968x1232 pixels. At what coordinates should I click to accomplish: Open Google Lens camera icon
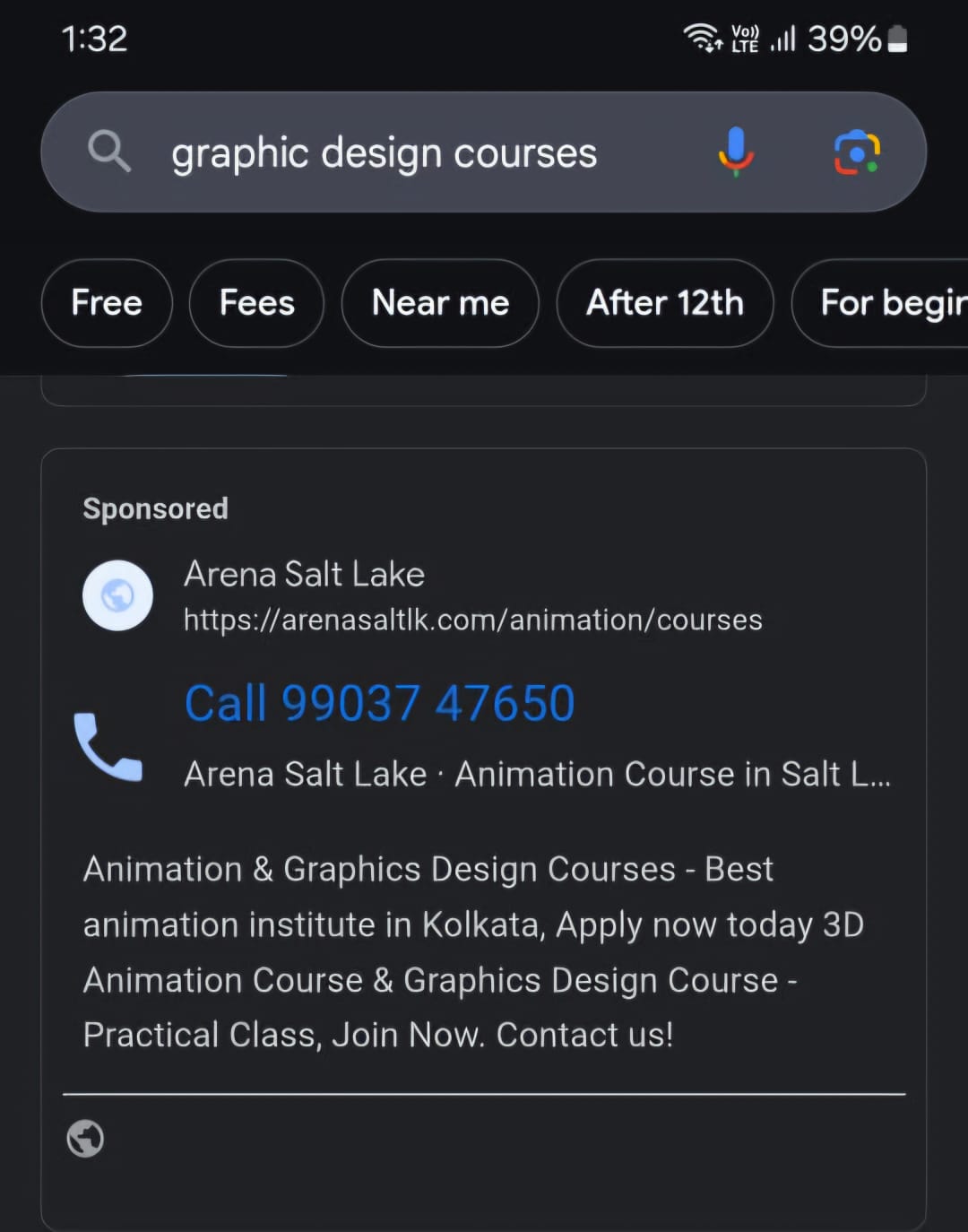point(857,152)
